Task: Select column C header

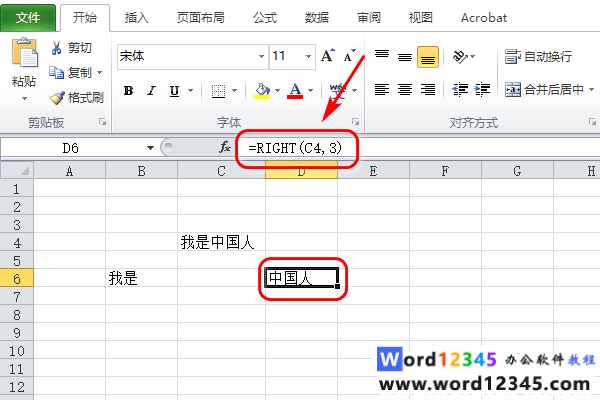Action: coord(222,171)
